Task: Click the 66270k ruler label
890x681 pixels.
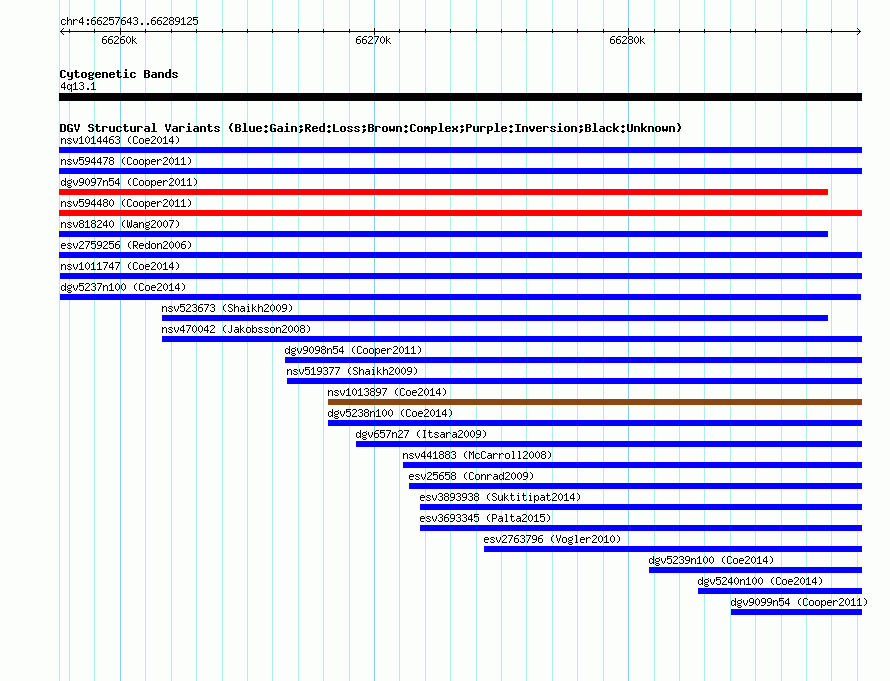Action: 373,40
